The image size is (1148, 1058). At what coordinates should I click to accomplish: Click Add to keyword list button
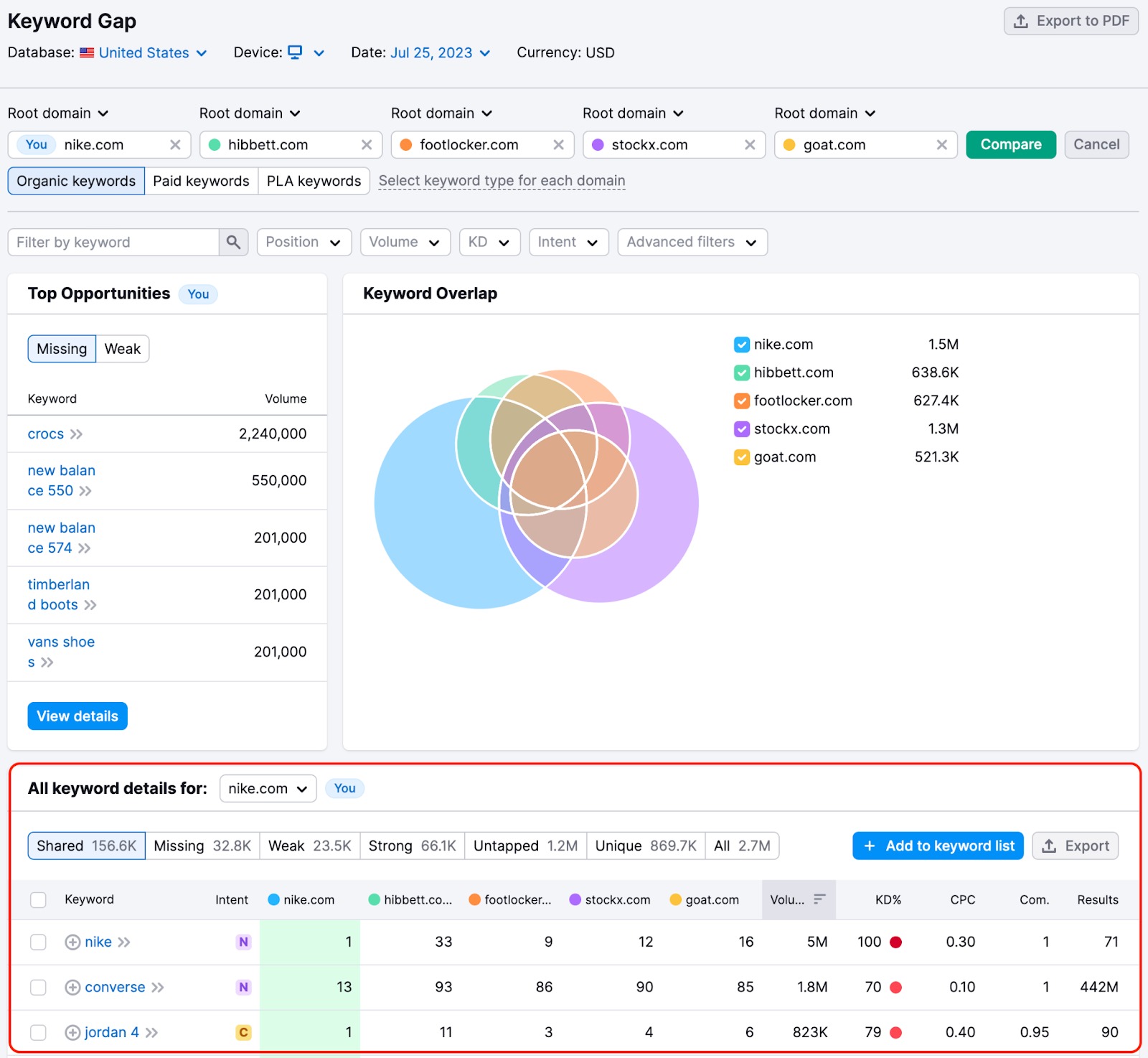pos(938,846)
